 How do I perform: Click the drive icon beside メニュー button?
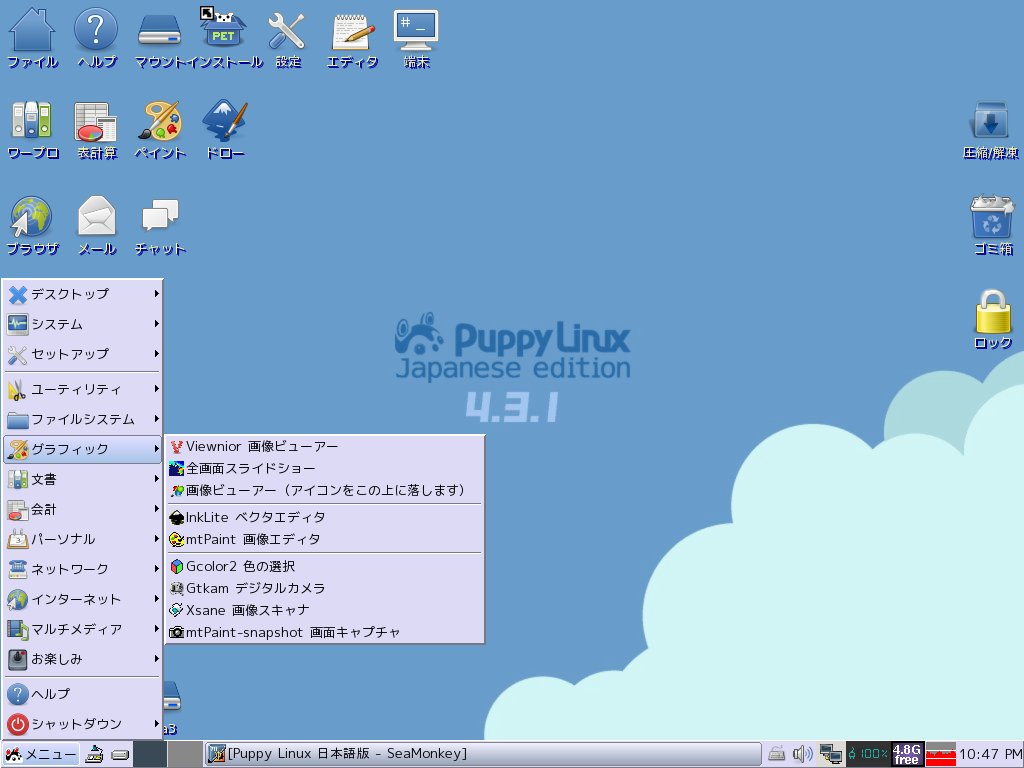[x=120, y=755]
